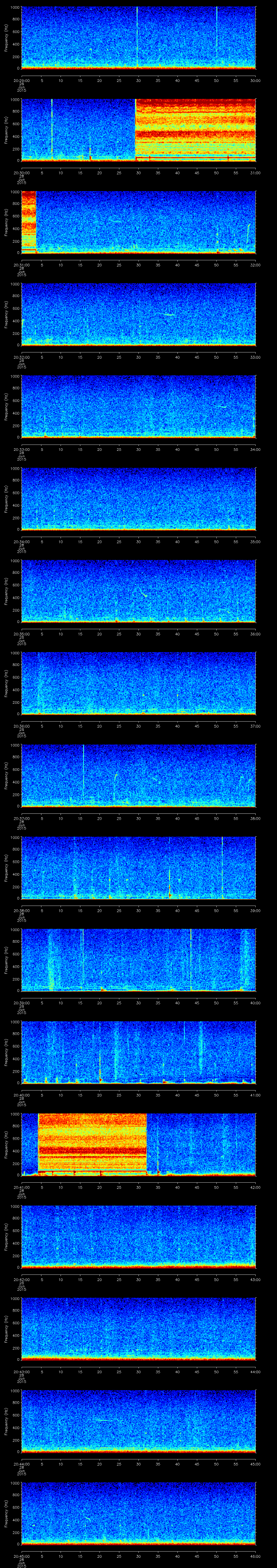Screen dimensions: 277x1568
Task: Click the spectrogram panel starting at 20:43:00
Action: click(x=138, y=1329)
